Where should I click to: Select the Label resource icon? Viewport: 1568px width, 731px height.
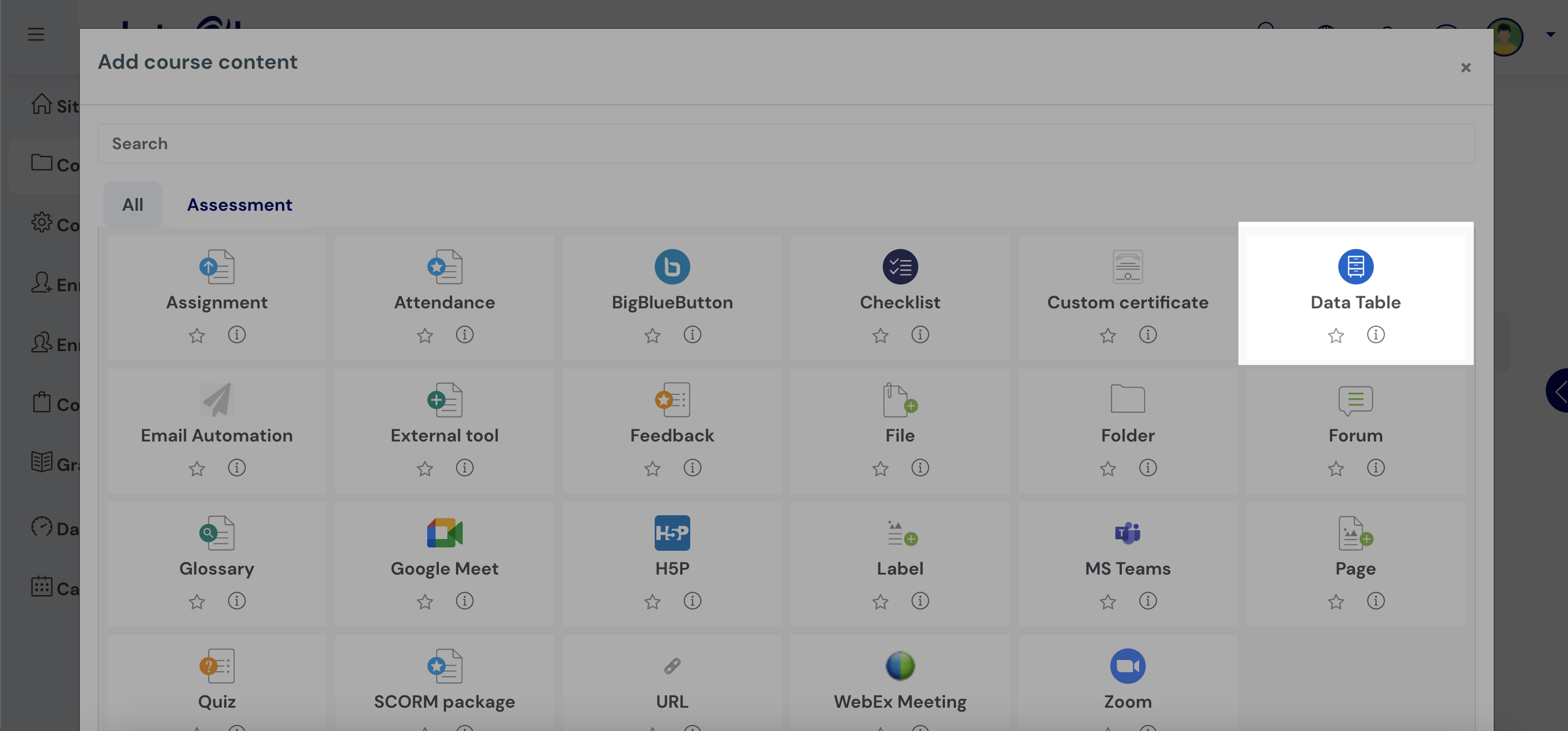click(902, 532)
